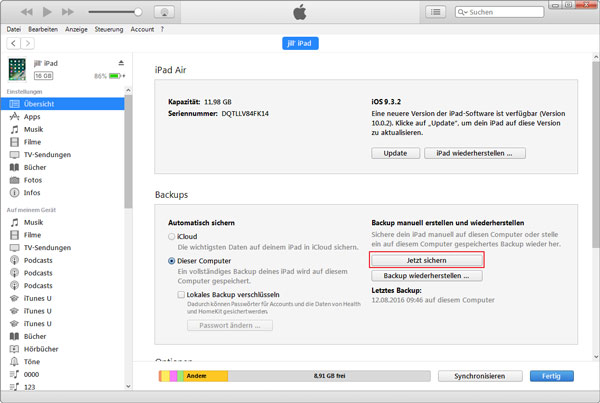
Task: Select the iCloud backup option
Action: point(172,237)
